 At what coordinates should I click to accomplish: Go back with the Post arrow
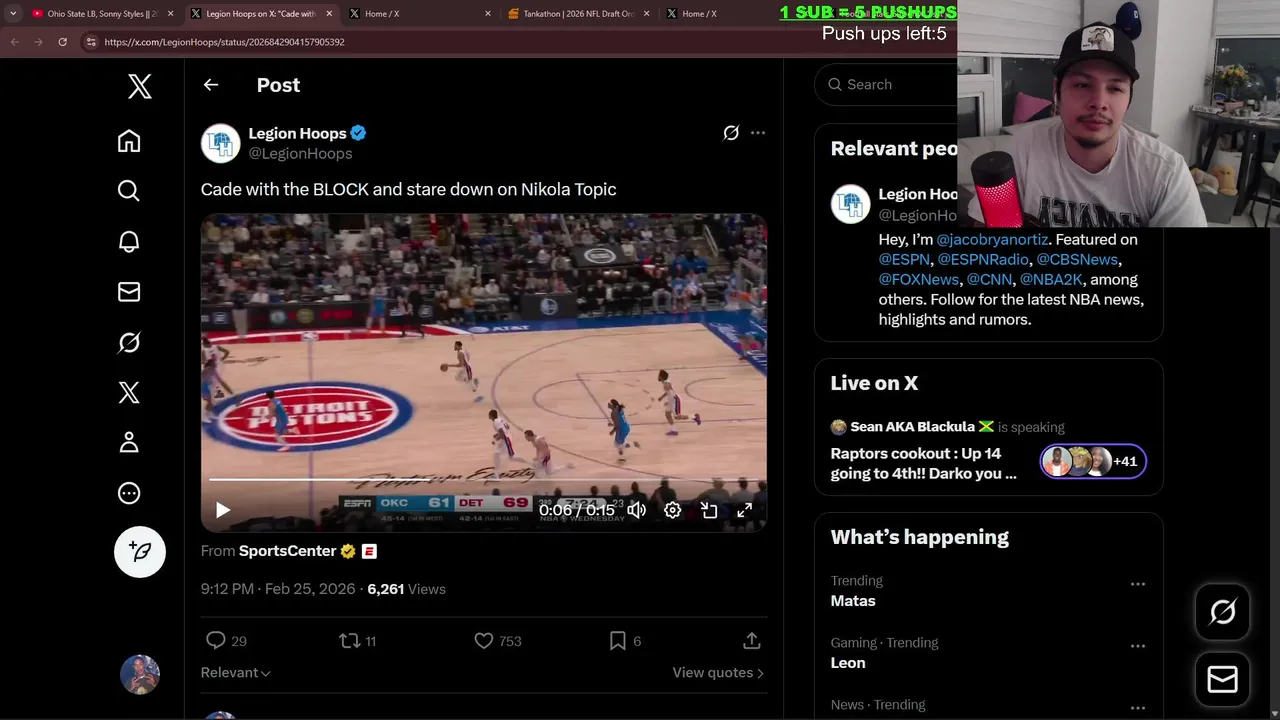[x=211, y=85]
